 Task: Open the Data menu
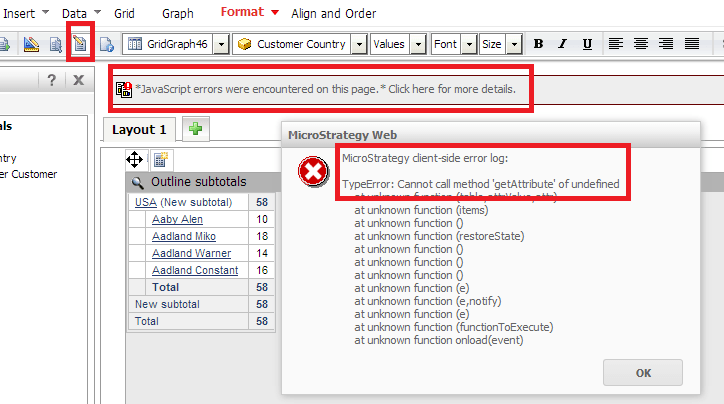point(74,13)
